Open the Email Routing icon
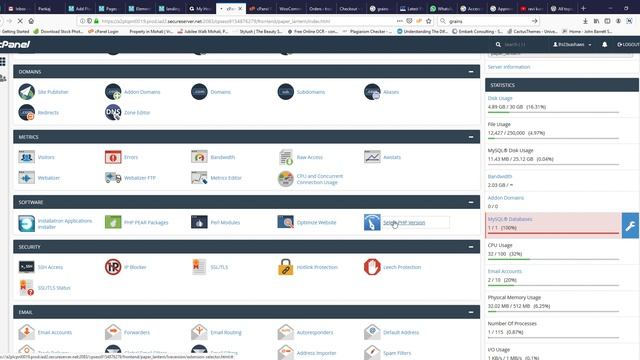The height and width of the screenshot is (360, 640). pyautogui.click(x=199, y=332)
